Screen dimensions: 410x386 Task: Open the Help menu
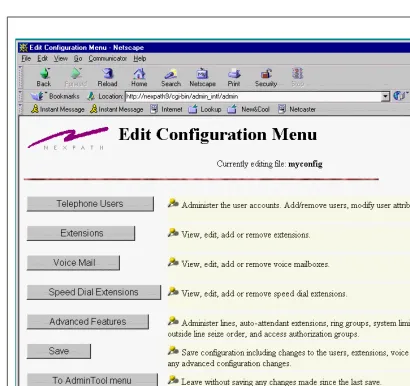pos(140,59)
